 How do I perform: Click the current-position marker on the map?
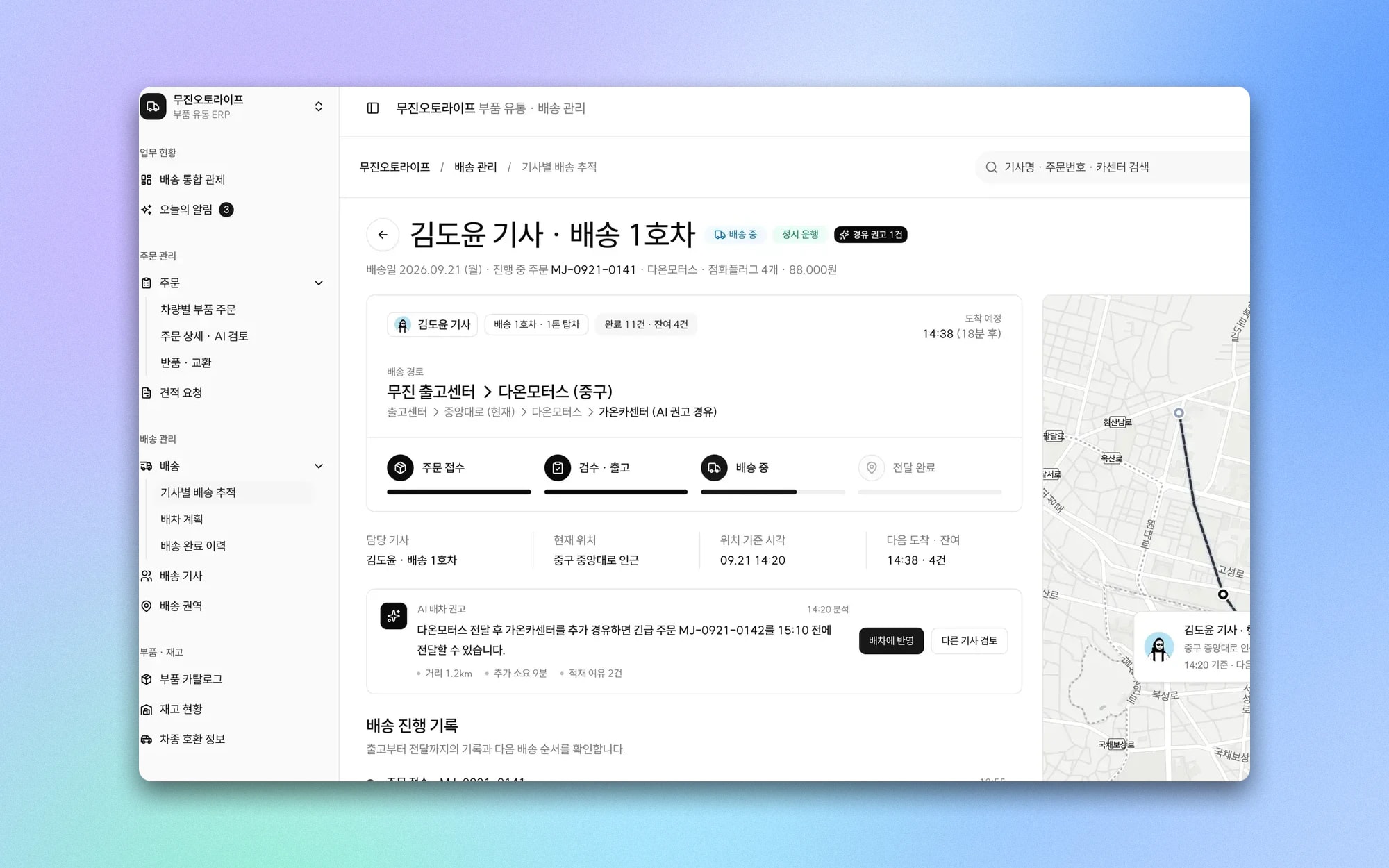[x=1223, y=594]
